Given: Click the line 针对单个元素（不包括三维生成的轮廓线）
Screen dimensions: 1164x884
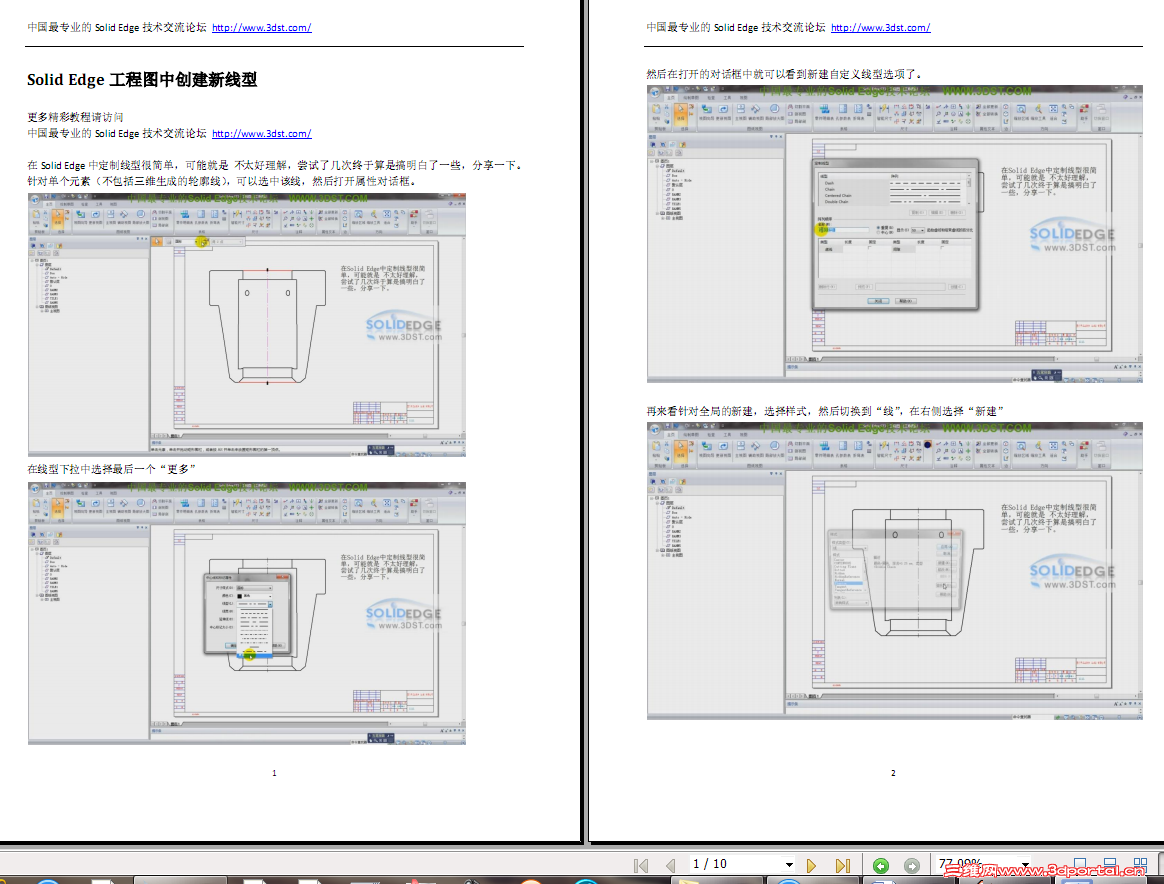Looking at the screenshot, I should point(222,181).
